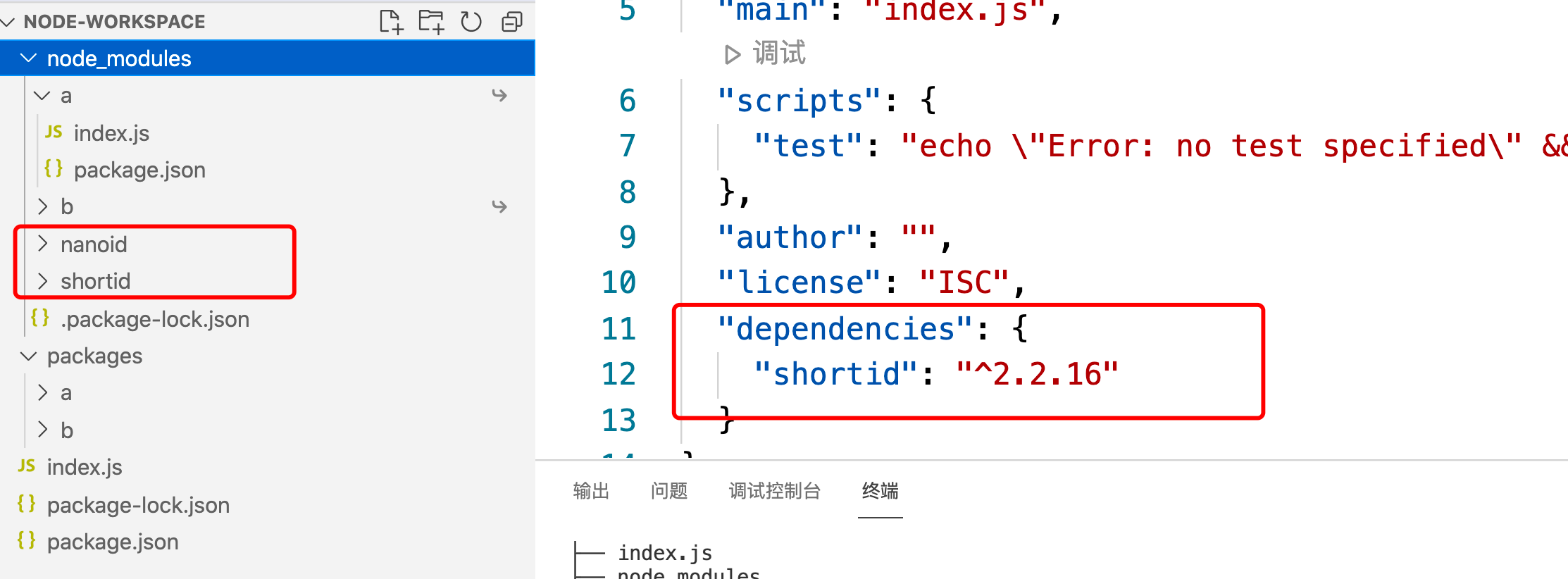This screenshot has height=579, width=1568.
Task: Click the NODE-WORKSPACE section title
Action: click(114, 22)
